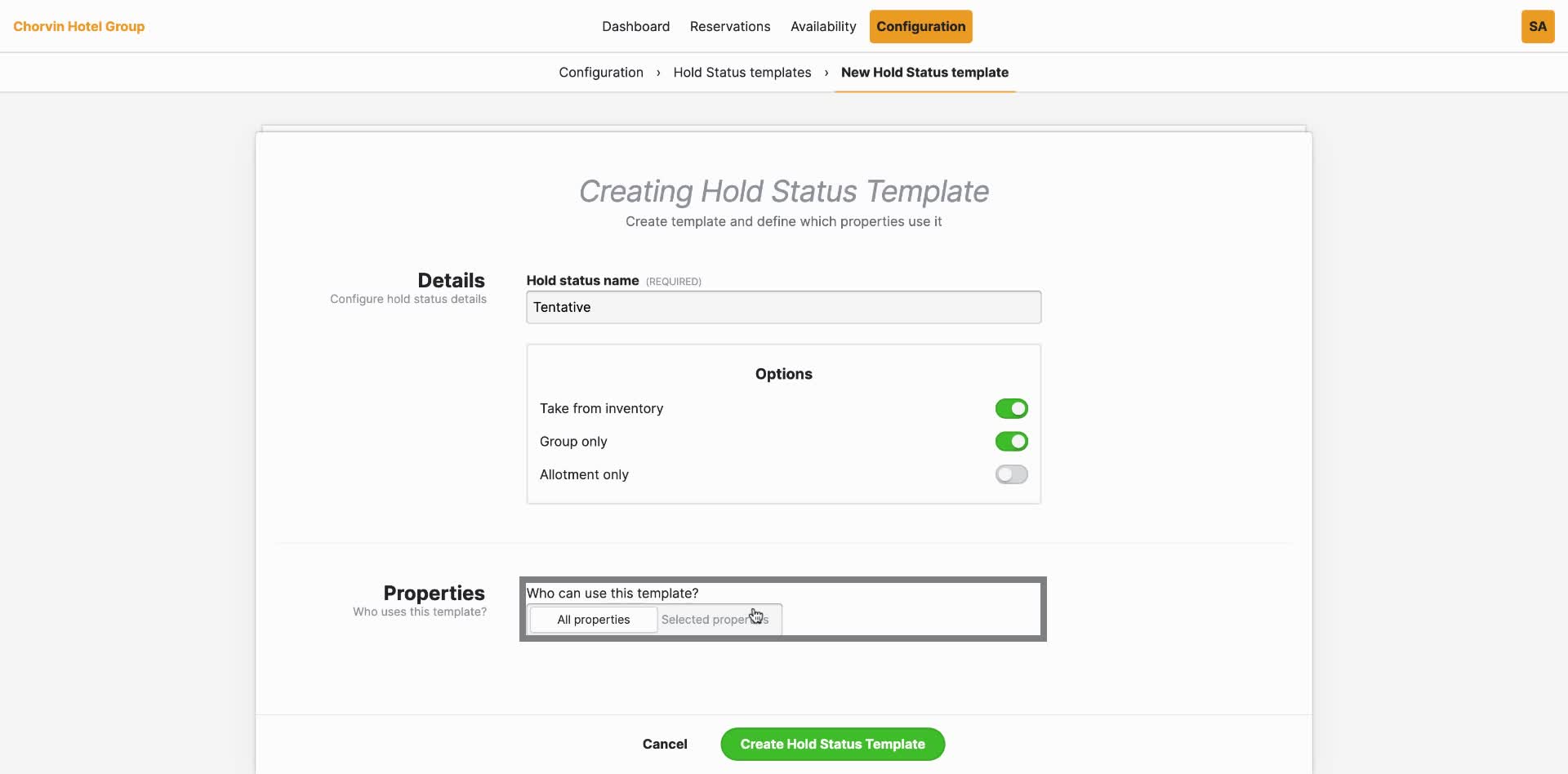Turn off the Group only toggle
The image size is (1568, 774).
(1011, 441)
